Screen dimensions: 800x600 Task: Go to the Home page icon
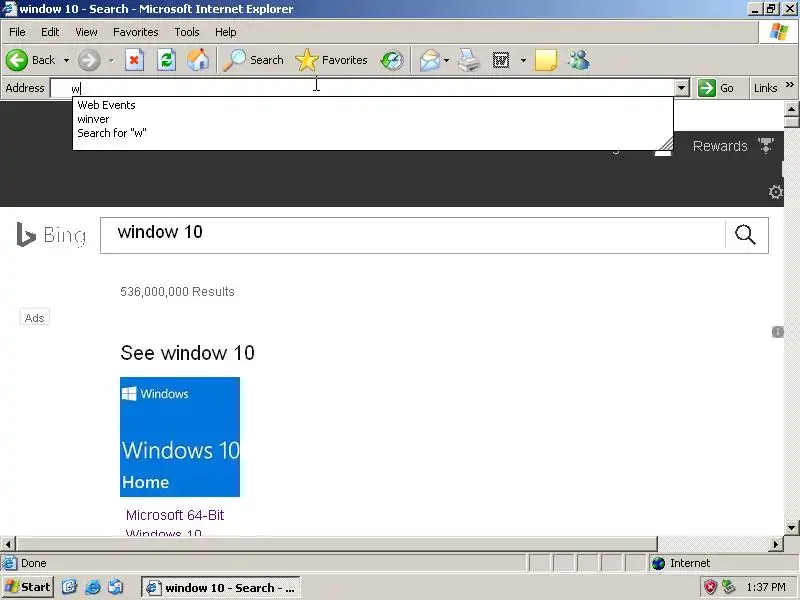tap(198, 60)
